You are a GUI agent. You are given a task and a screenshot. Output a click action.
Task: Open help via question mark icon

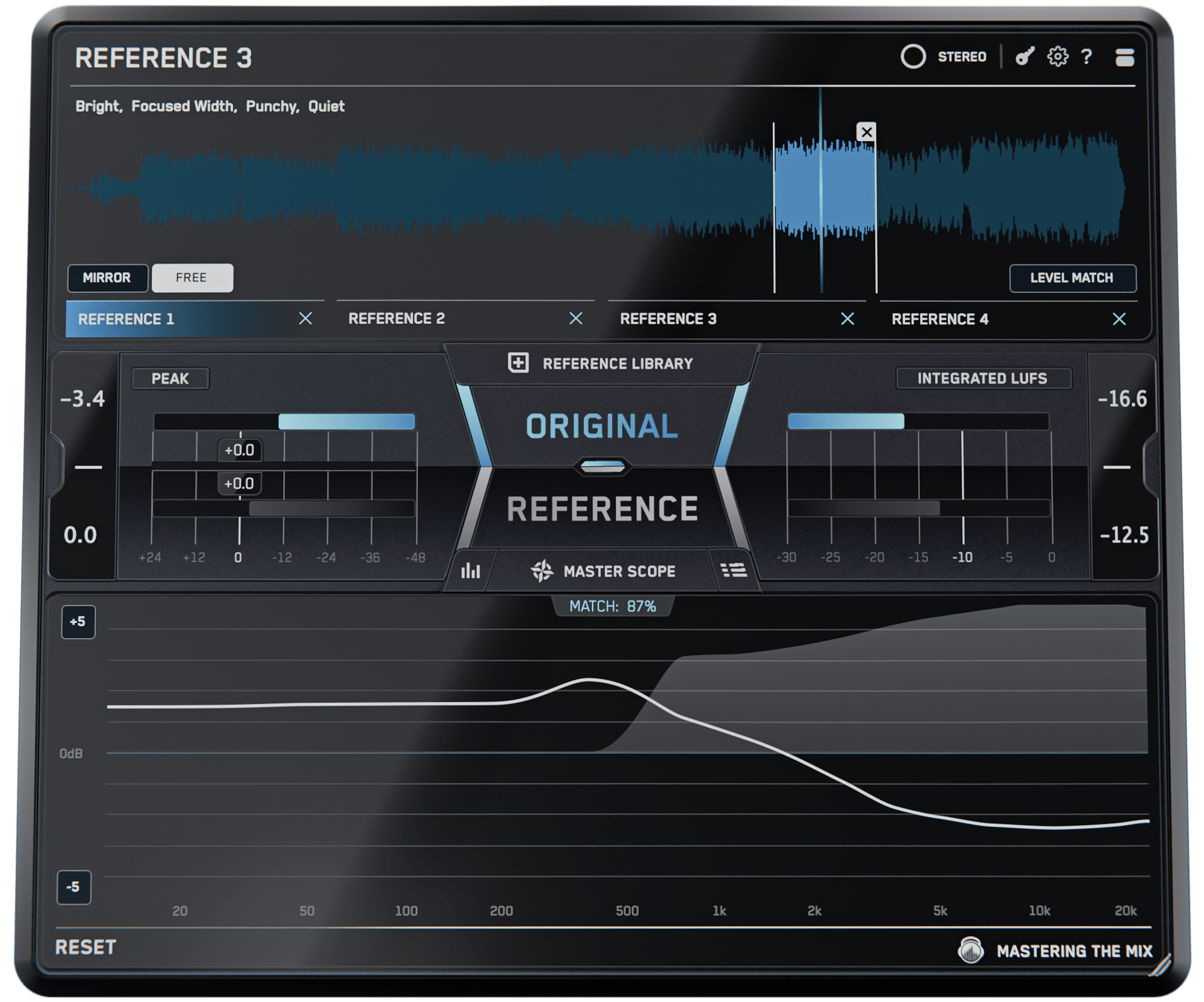pos(1087,57)
